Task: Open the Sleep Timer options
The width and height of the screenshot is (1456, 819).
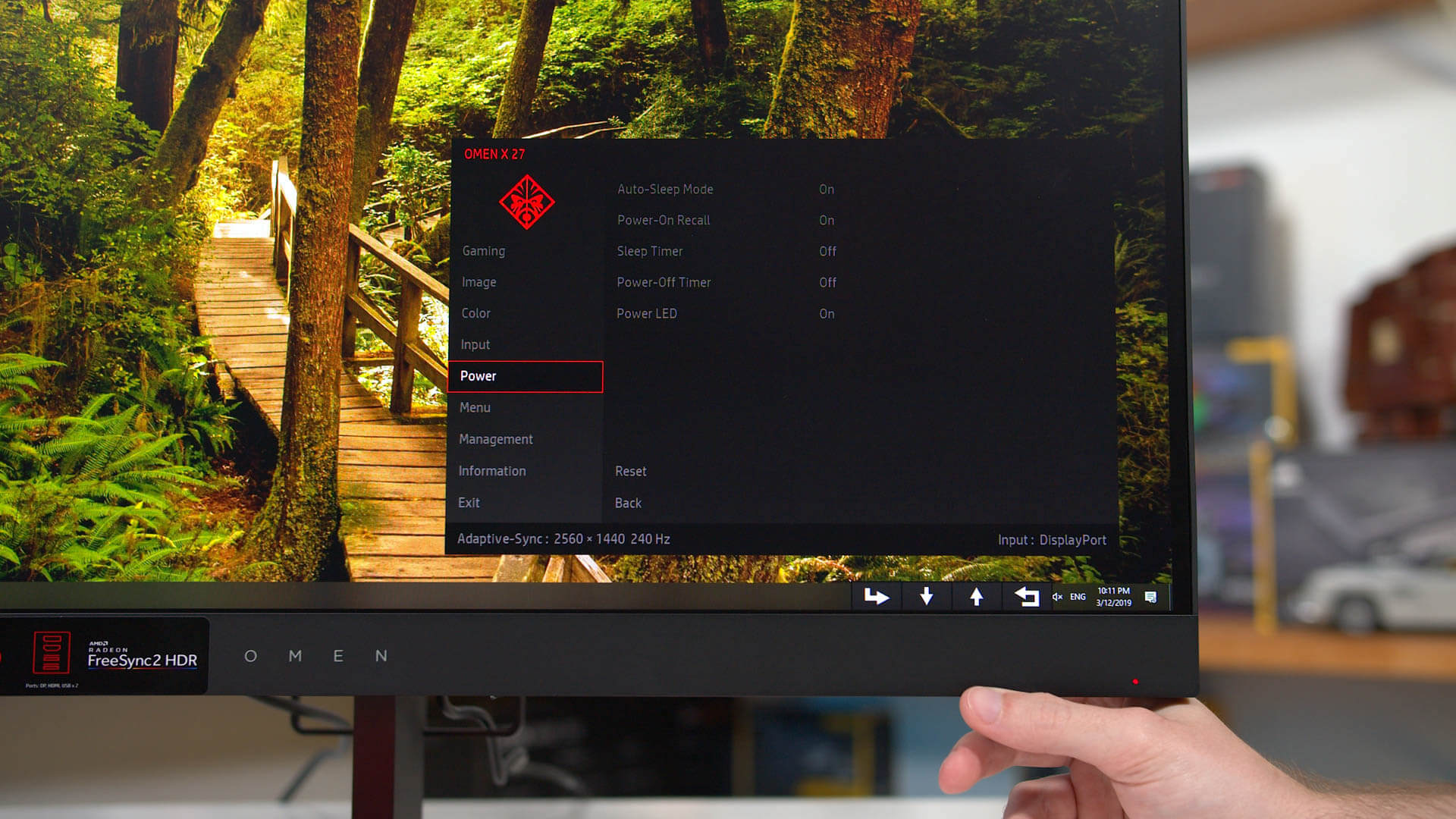Action: click(x=649, y=252)
